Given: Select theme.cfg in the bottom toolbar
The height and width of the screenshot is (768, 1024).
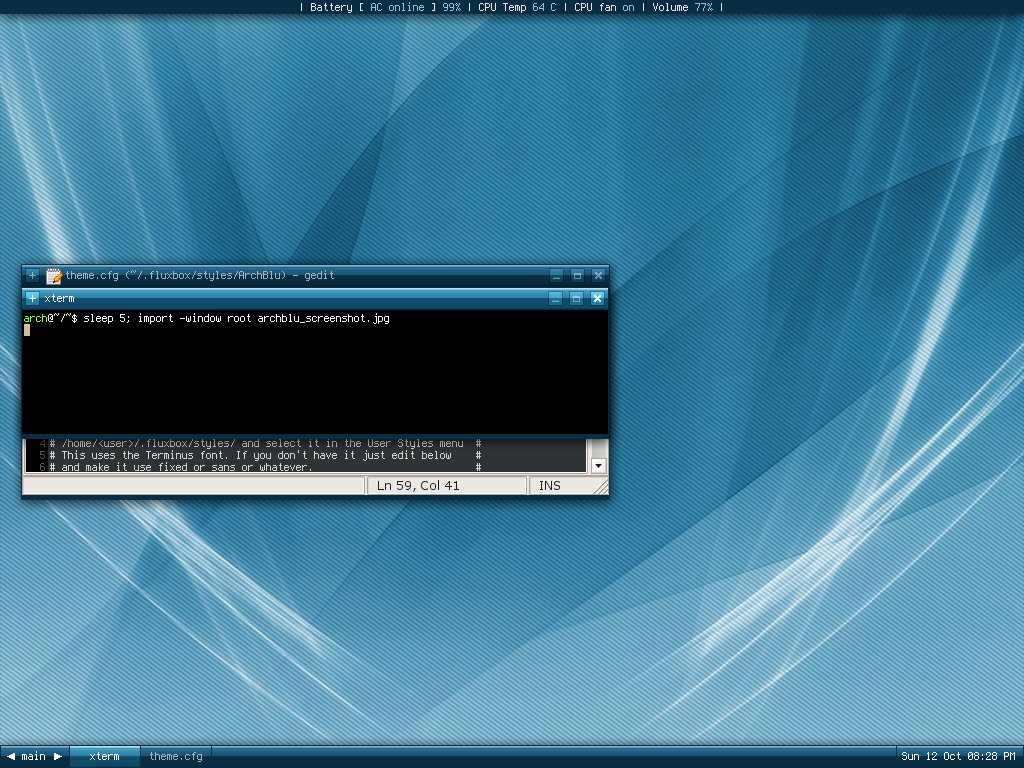Looking at the screenshot, I should (x=176, y=756).
